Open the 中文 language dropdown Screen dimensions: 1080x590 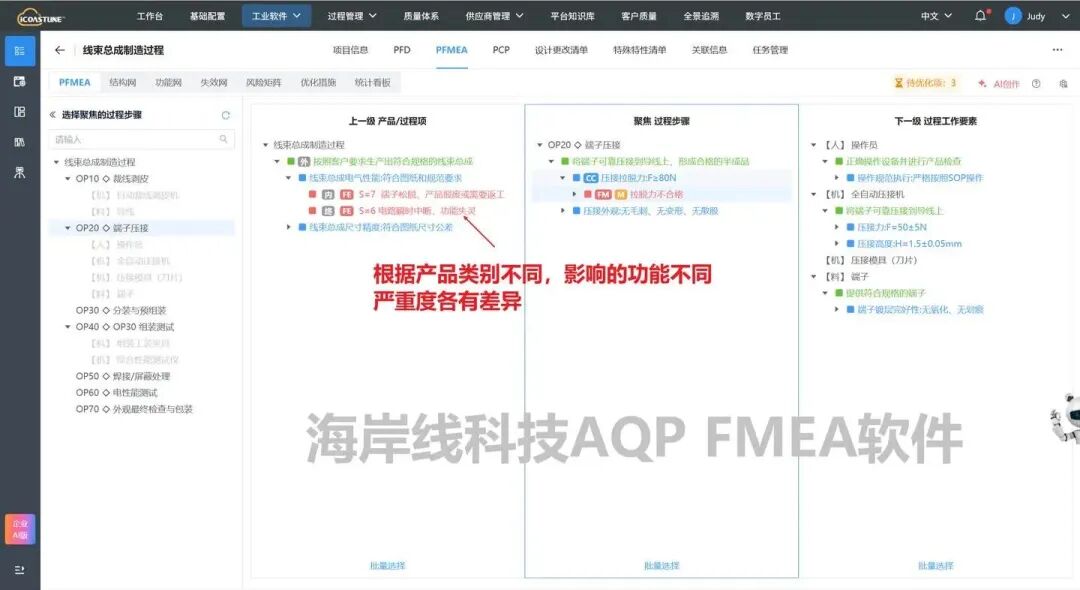click(936, 16)
